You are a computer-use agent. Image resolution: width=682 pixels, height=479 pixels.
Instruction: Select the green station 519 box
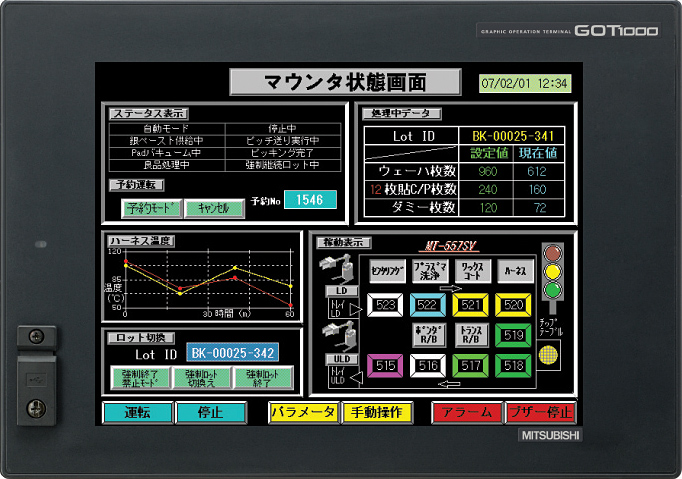(x=514, y=336)
